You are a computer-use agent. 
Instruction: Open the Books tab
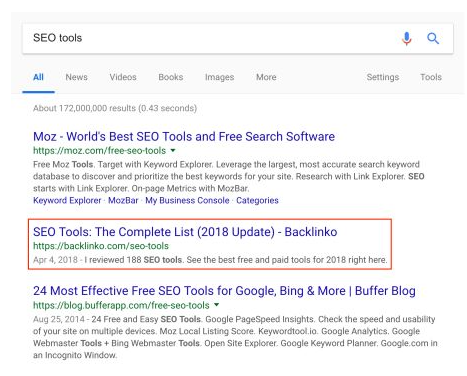171,77
